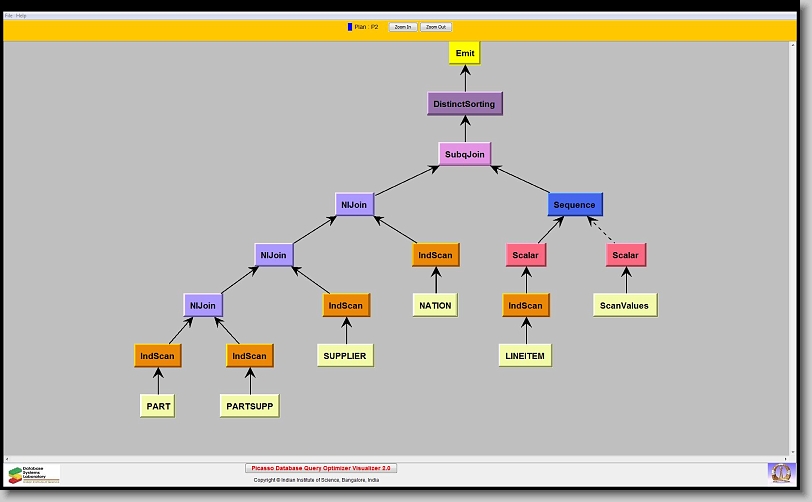Click the Picasso Database Query Optimizer Visualizer button
This screenshot has width=812, height=502.
tap(321, 467)
